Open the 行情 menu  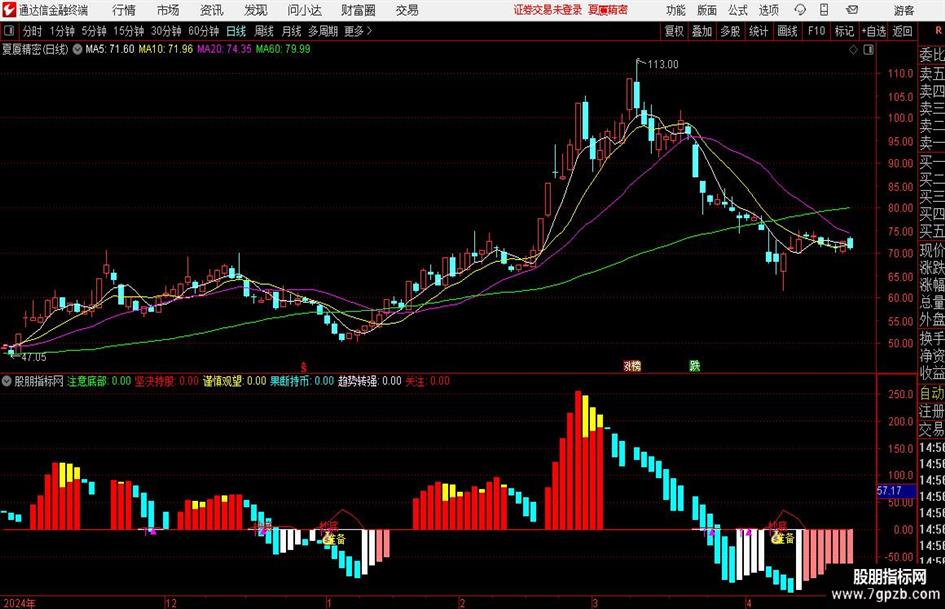[124, 10]
